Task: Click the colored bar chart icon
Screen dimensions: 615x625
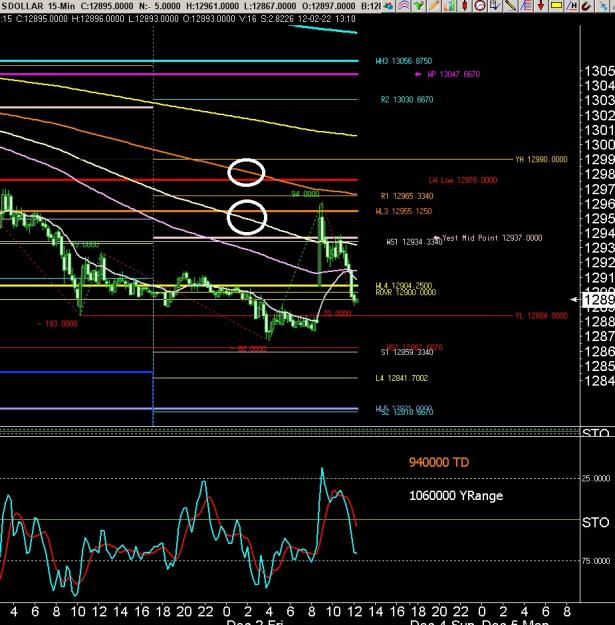Action: click(x=450, y=6)
